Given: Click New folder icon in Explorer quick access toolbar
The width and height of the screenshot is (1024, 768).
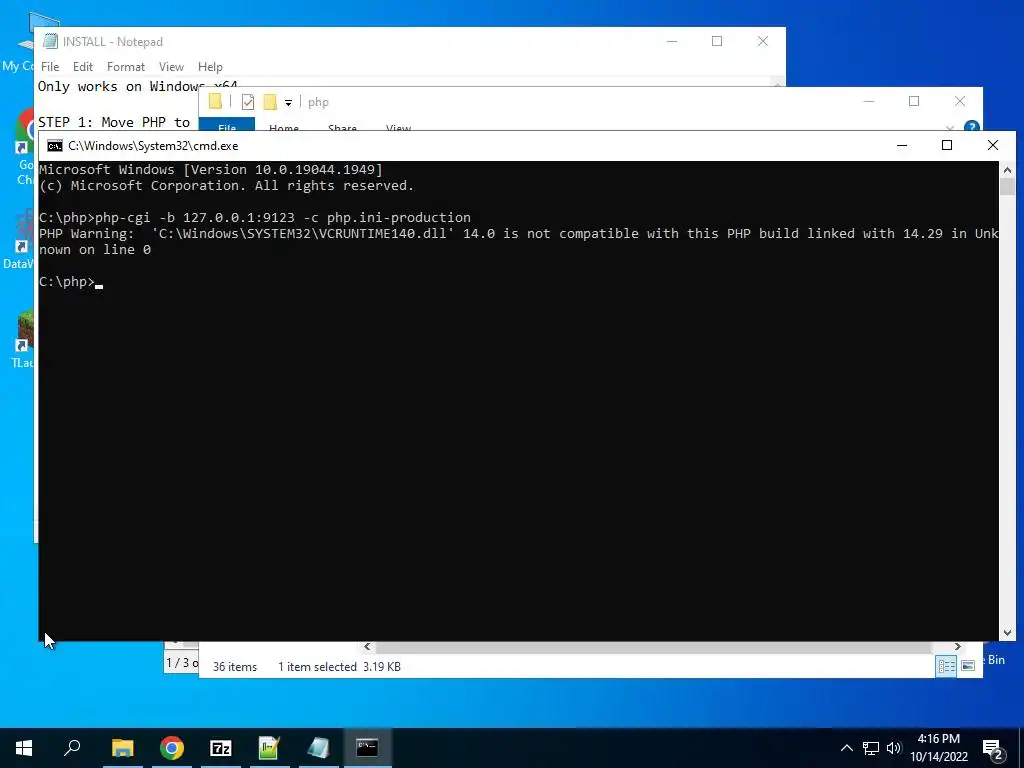Looking at the screenshot, I should [270, 102].
